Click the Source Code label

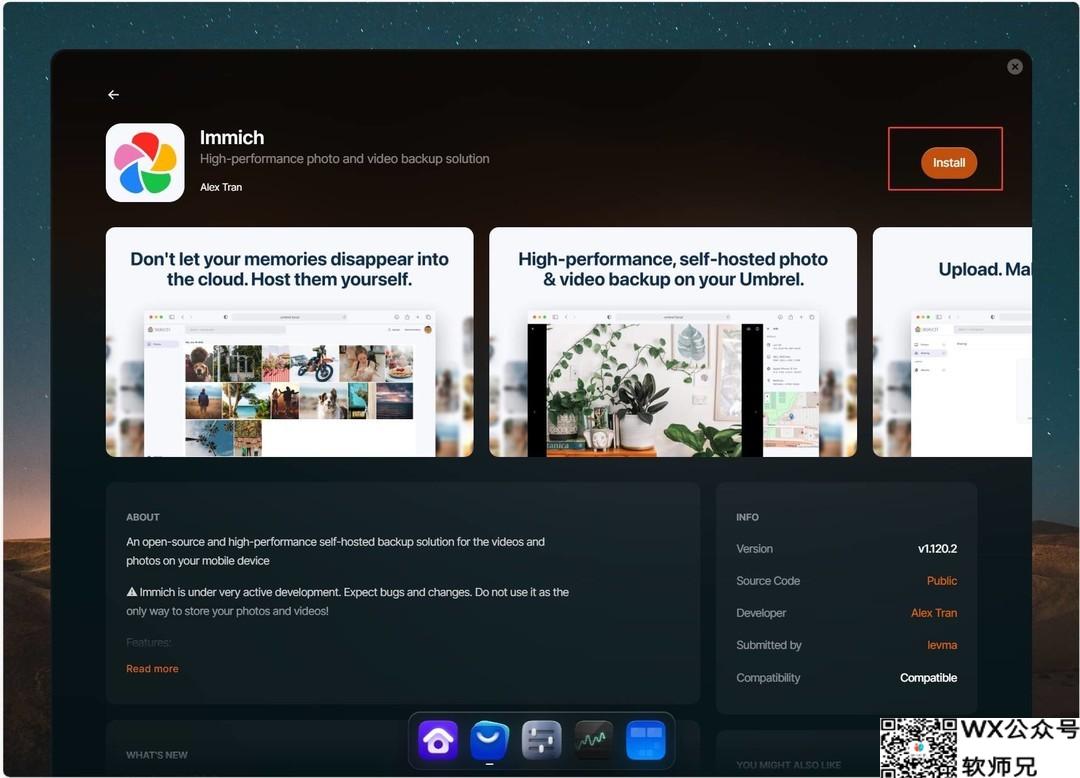coord(768,581)
